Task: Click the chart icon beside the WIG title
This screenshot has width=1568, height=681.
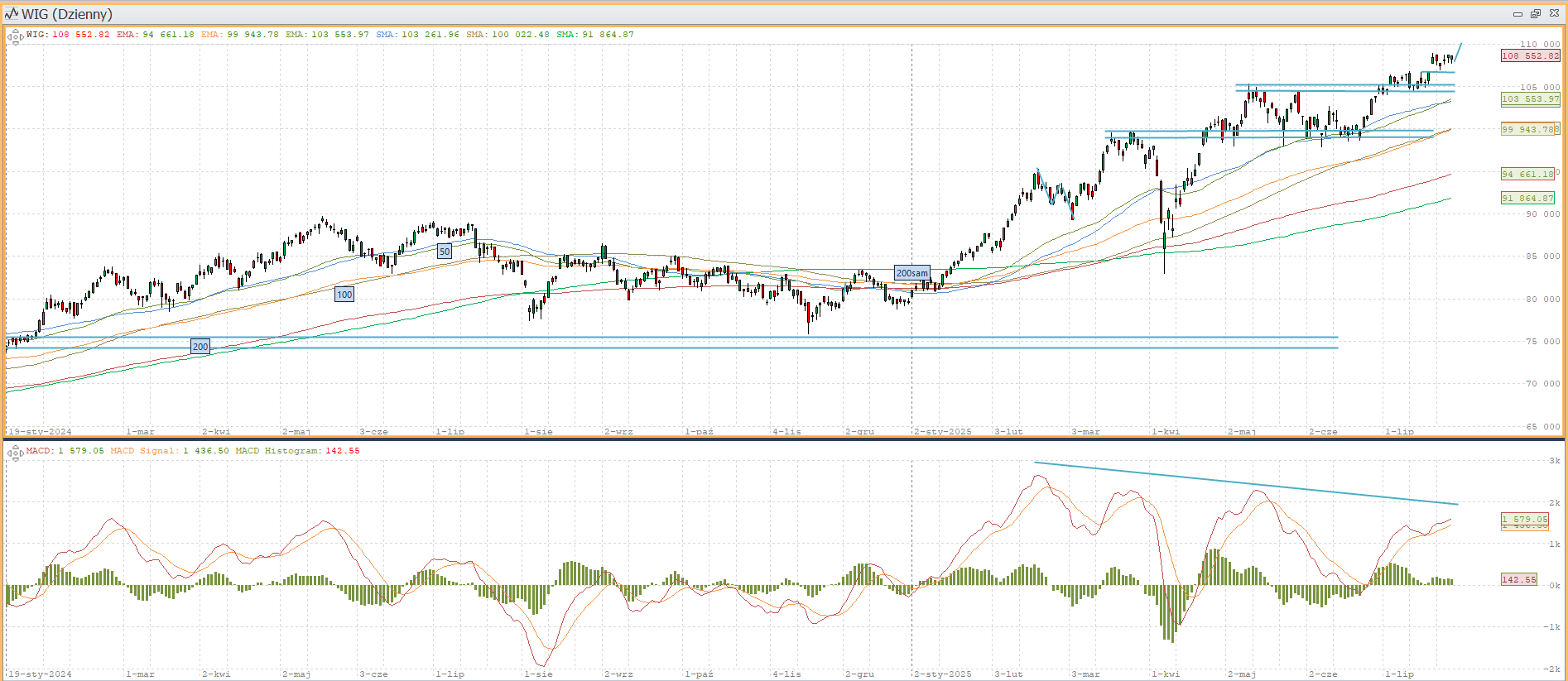Action: click(x=11, y=14)
